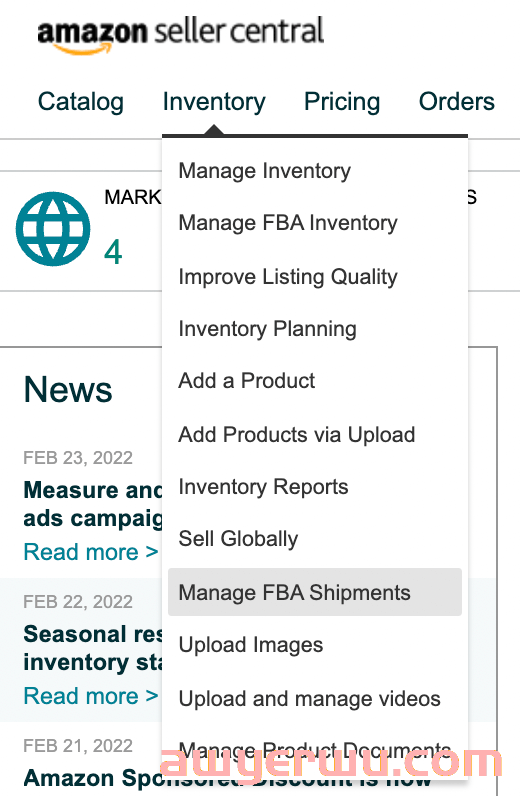The image size is (520, 796).
Task: Open Inventory Reports
Action: pyautogui.click(x=263, y=487)
